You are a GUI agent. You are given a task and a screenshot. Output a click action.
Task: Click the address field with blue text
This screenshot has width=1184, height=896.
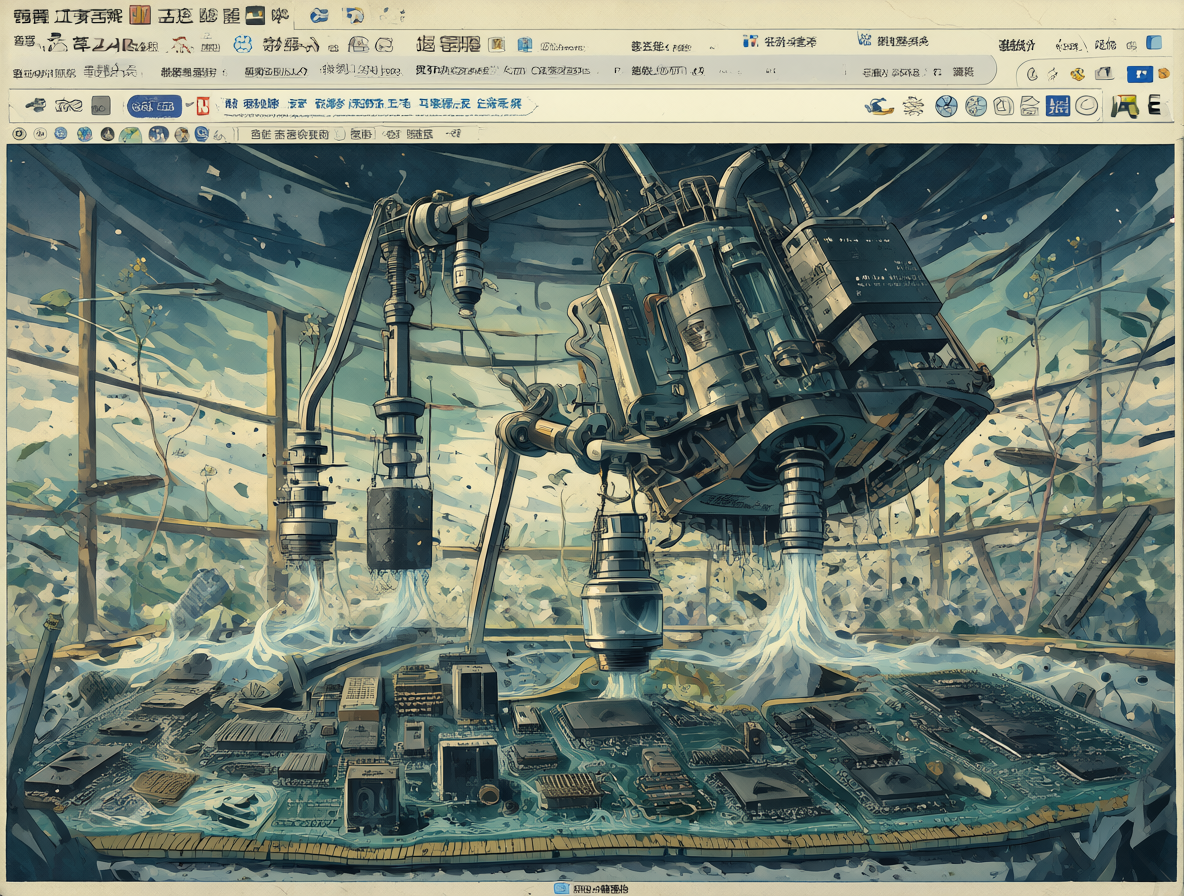(378, 104)
